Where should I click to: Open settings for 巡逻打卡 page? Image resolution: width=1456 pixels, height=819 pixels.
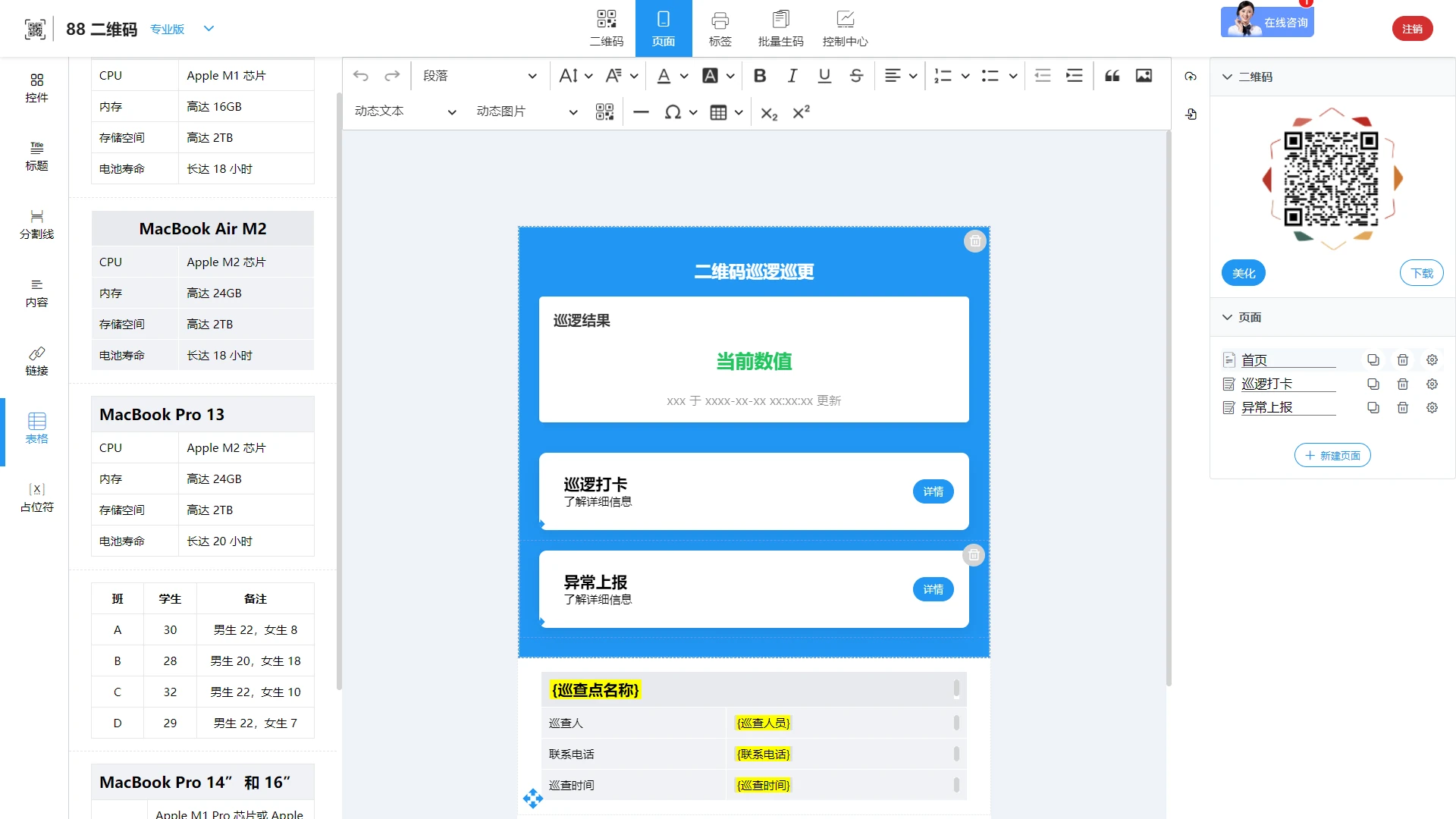pos(1432,384)
